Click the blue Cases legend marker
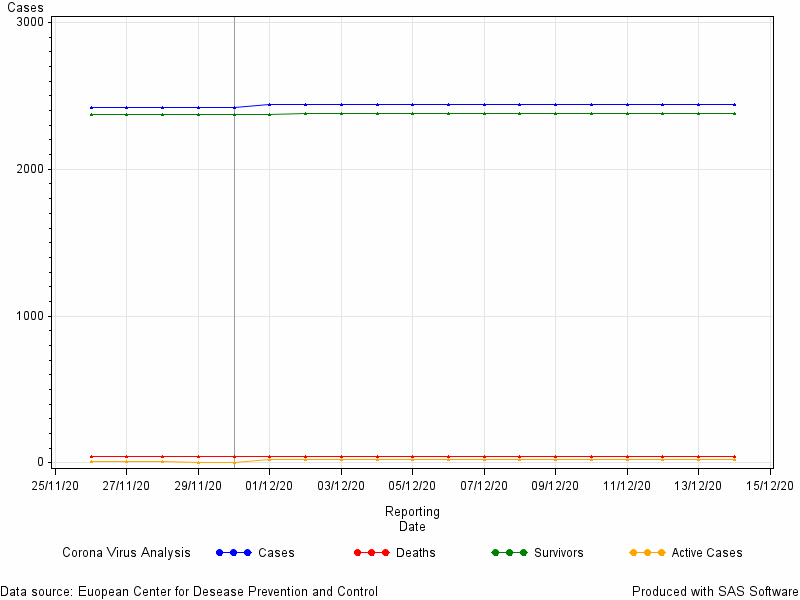 234,553
